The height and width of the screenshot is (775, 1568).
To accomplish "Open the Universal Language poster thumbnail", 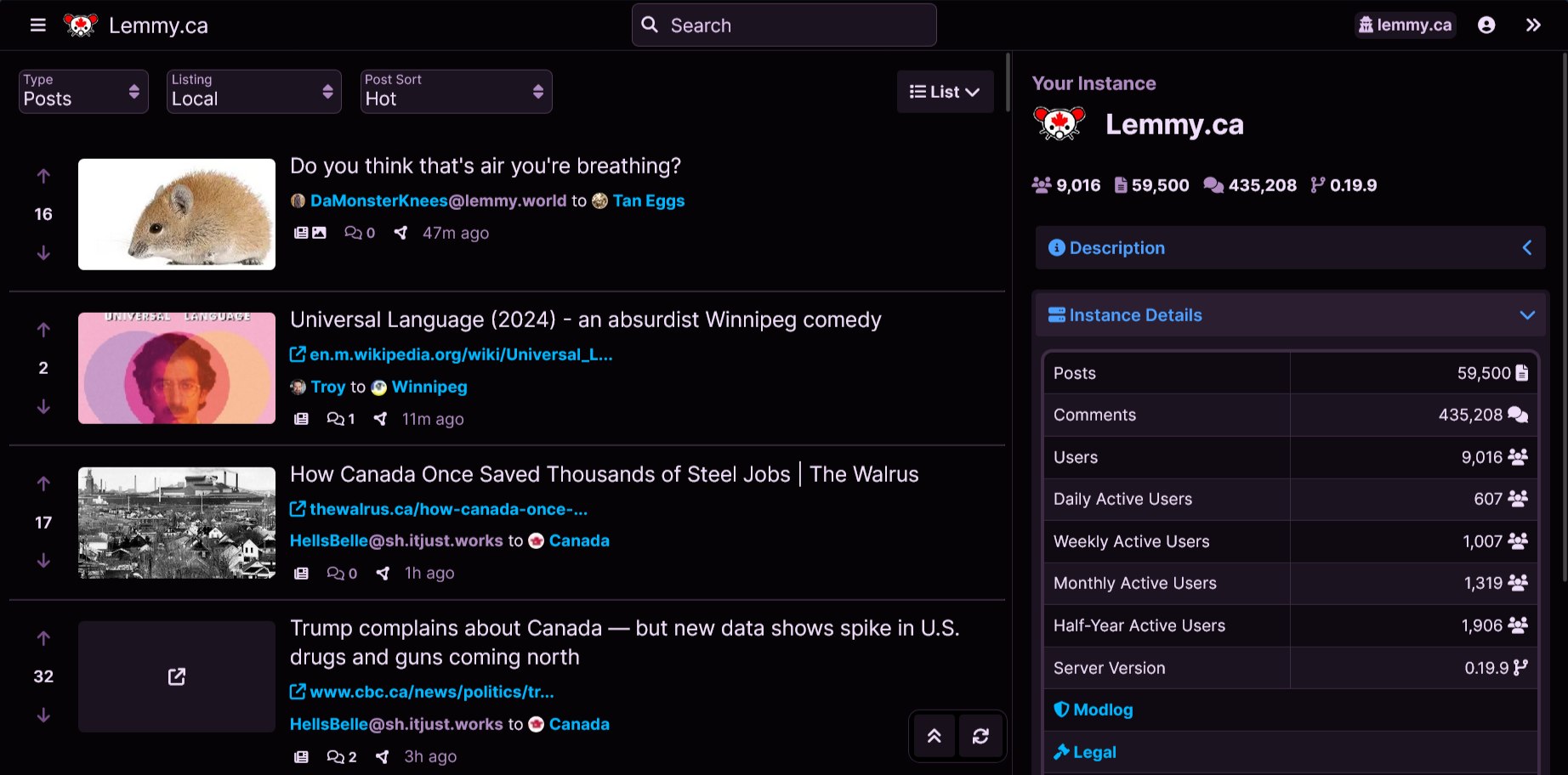I will (177, 368).
